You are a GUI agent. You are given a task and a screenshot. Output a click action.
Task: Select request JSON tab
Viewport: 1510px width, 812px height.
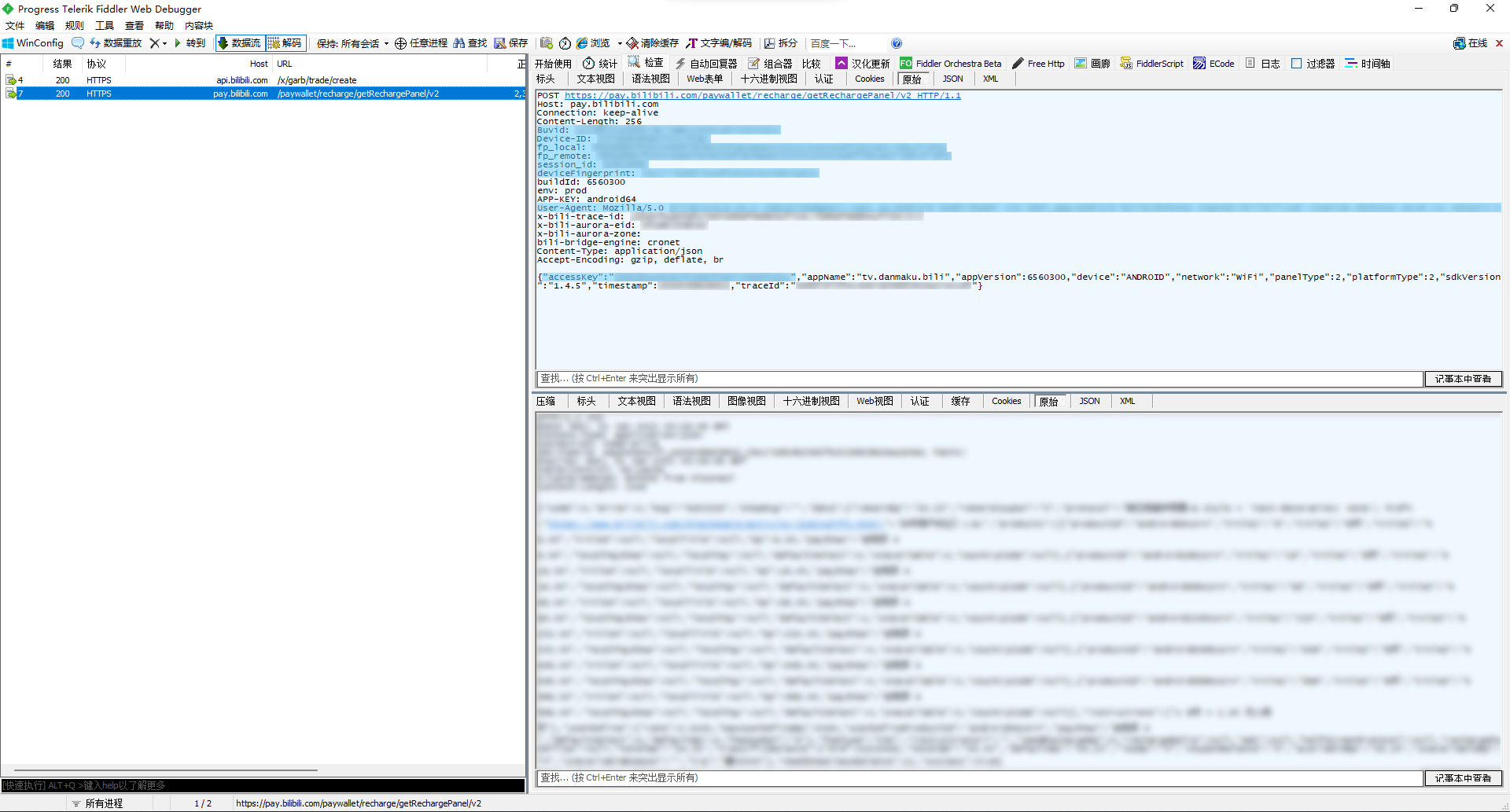click(952, 79)
